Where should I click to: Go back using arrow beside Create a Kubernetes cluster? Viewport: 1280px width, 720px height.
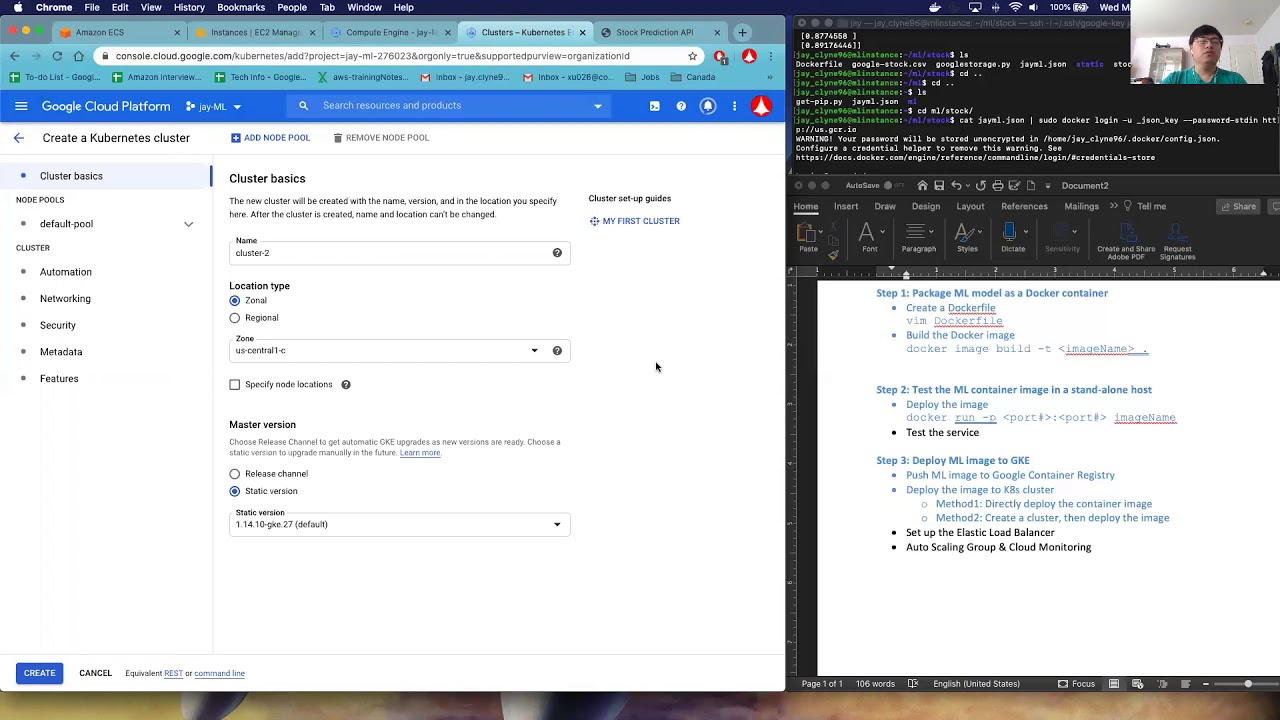pos(18,138)
